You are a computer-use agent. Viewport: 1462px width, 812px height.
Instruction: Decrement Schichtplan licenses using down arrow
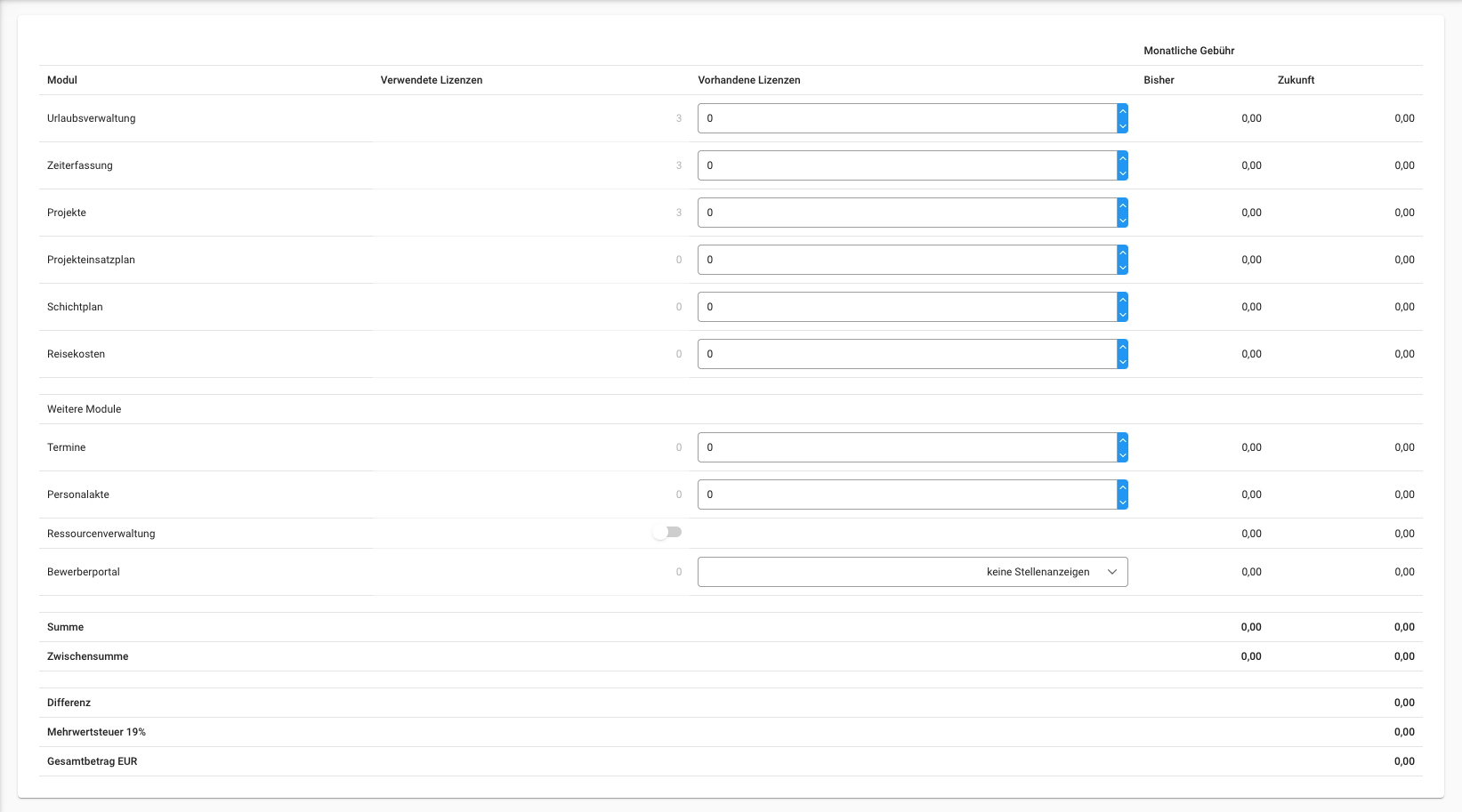[x=1122, y=315]
